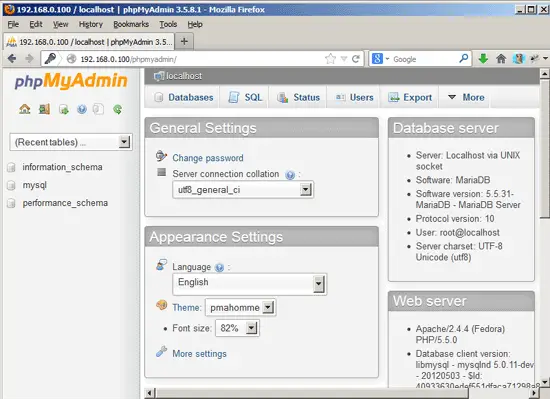Click the Firefox Forward arrow button
This screenshot has width=550, height=399.
click(x=29, y=59)
